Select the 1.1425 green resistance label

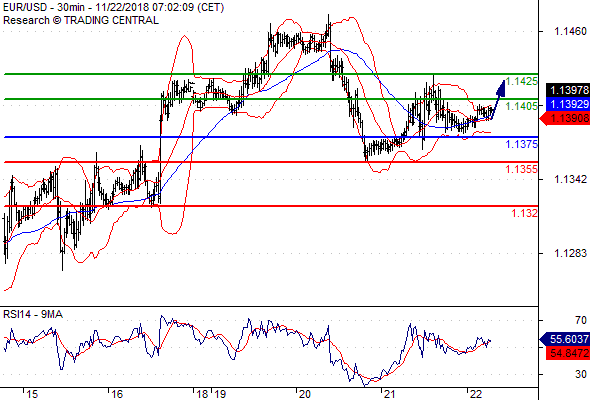tap(522, 81)
